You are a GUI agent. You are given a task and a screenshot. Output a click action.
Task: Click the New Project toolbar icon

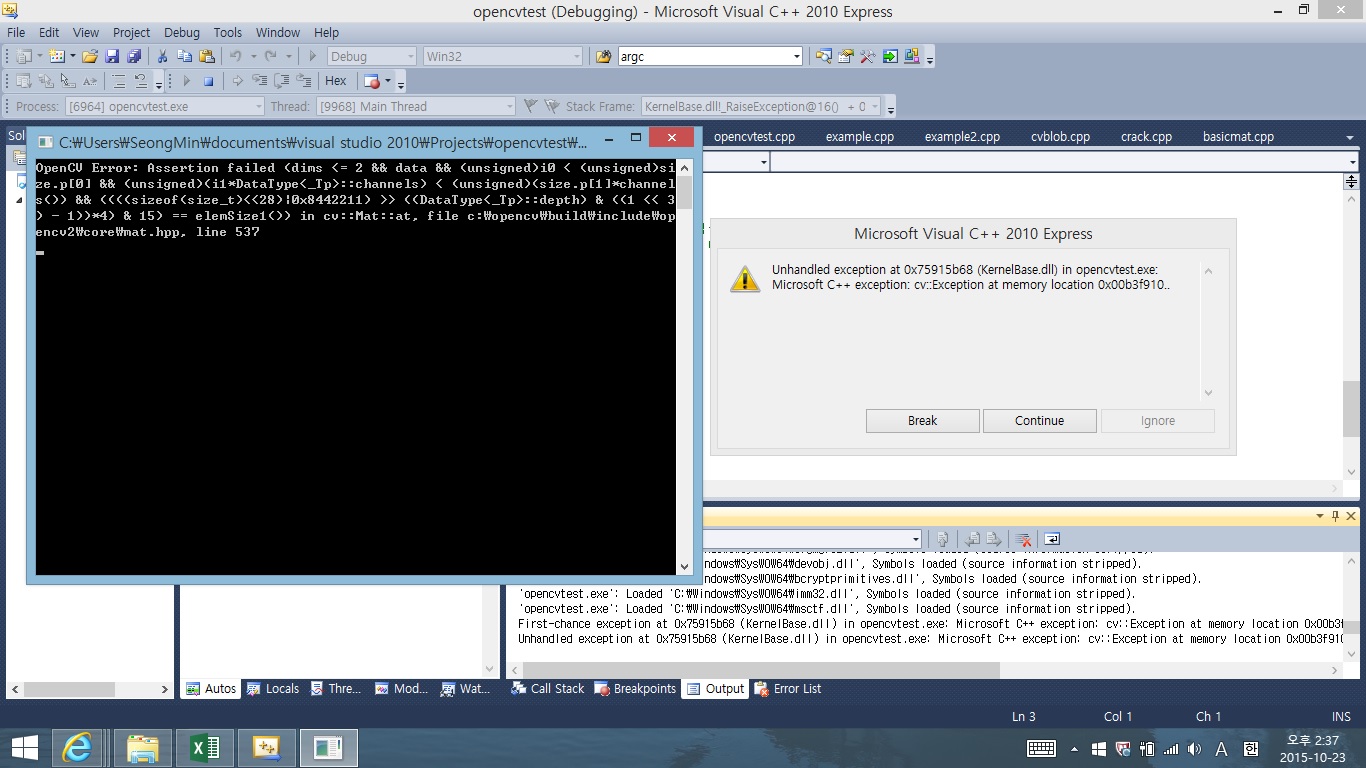(24, 57)
